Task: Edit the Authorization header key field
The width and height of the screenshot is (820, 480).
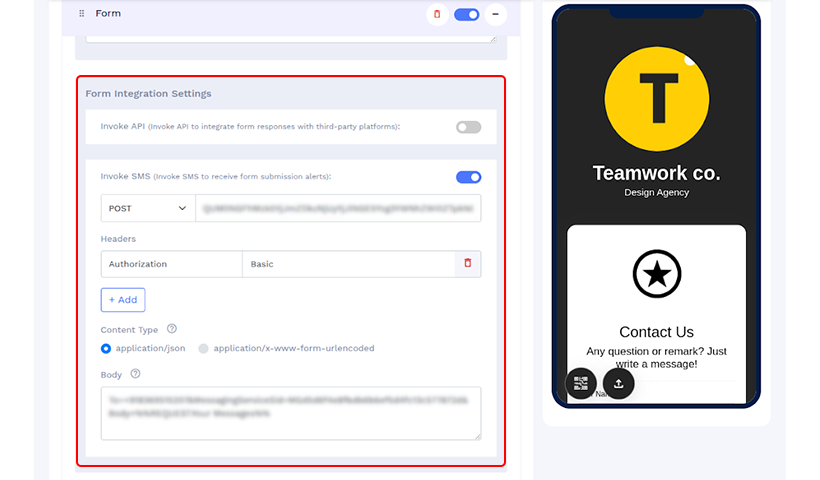Action: pos(172,264)
